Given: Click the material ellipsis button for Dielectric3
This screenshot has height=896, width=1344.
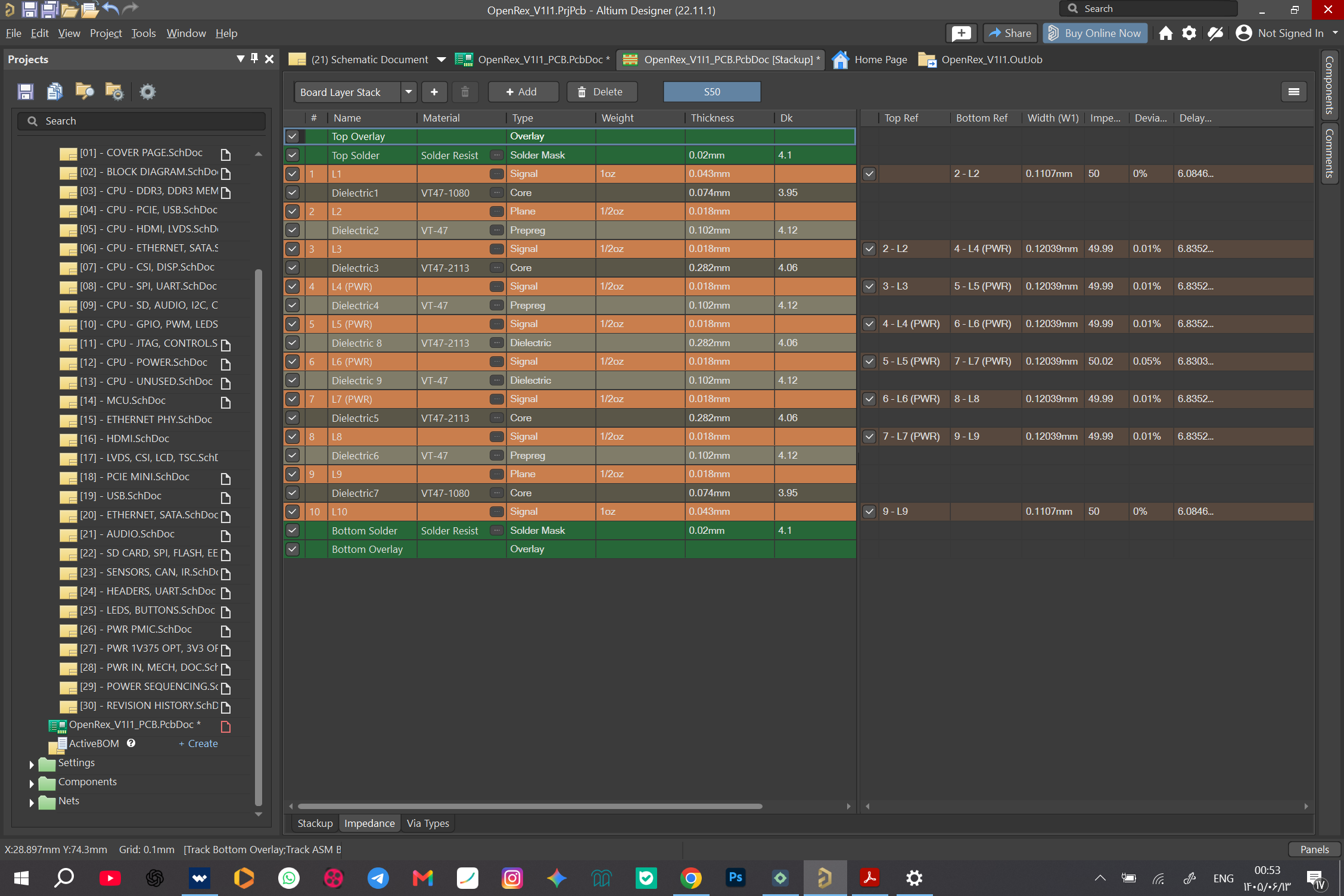Looking at the screenshot, I should 496,267.
